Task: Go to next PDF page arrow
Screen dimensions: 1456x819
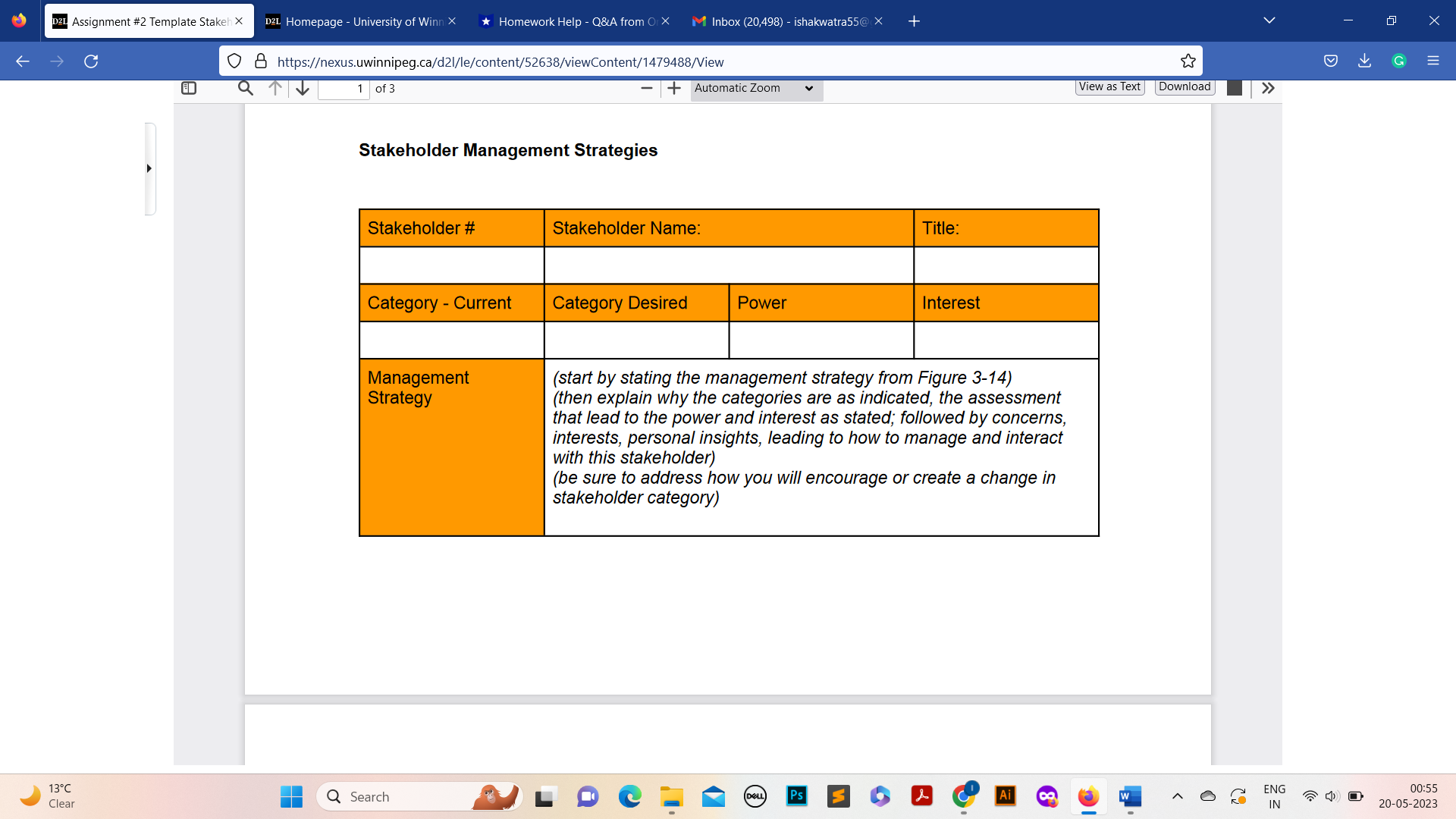Action: 303,88
